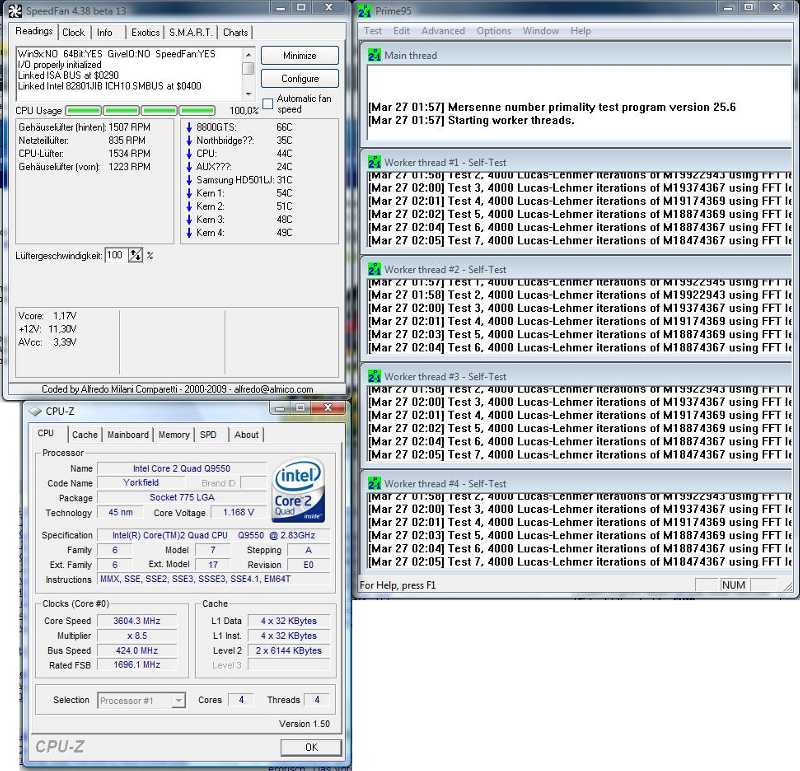The width and height of the screenshot is (800, 771).
Task: Click the NUM indicator in Prime95 status bar
Action: pyautogui.click(x=733, y=585)
